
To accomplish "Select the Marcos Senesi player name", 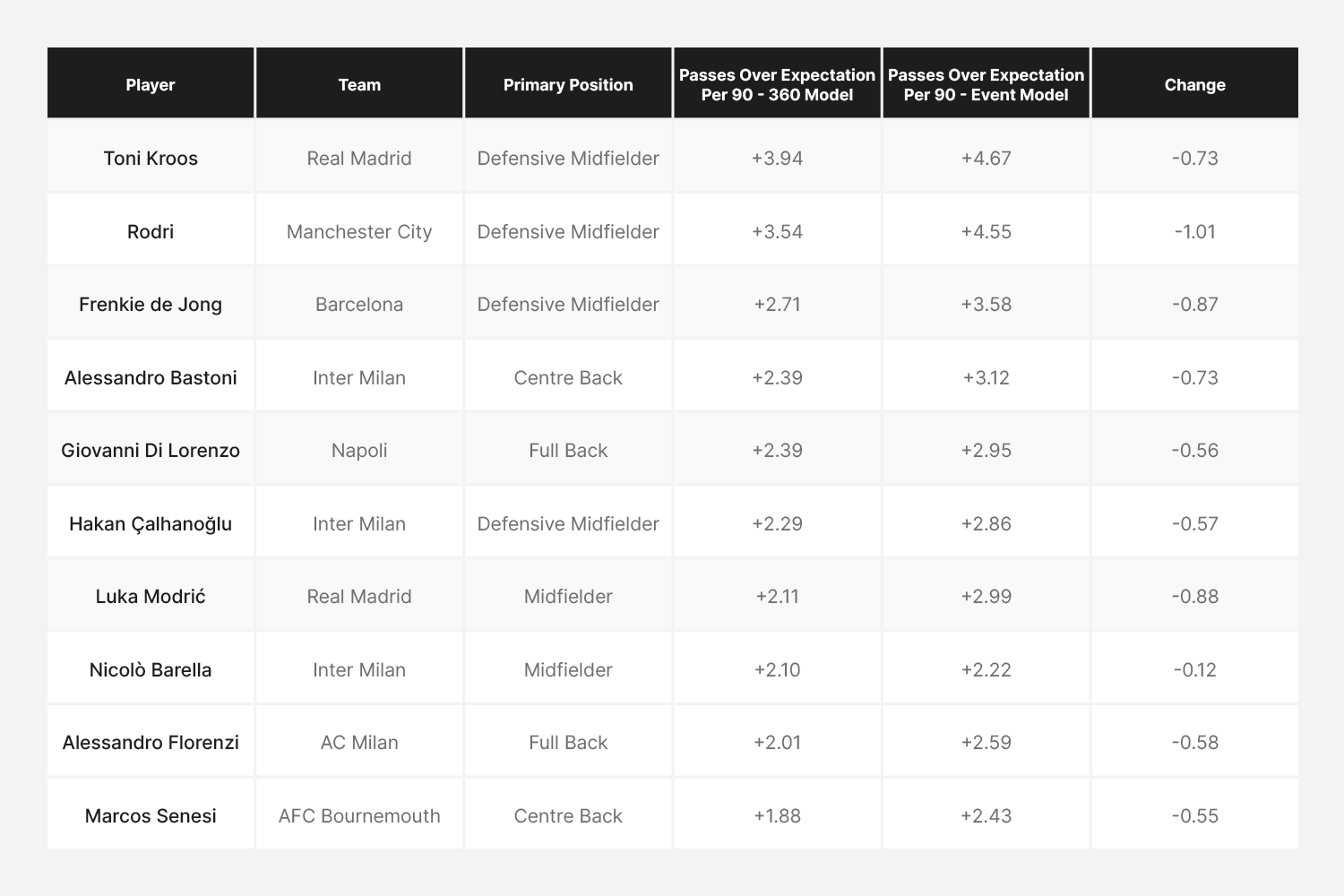I will (151, 816).
